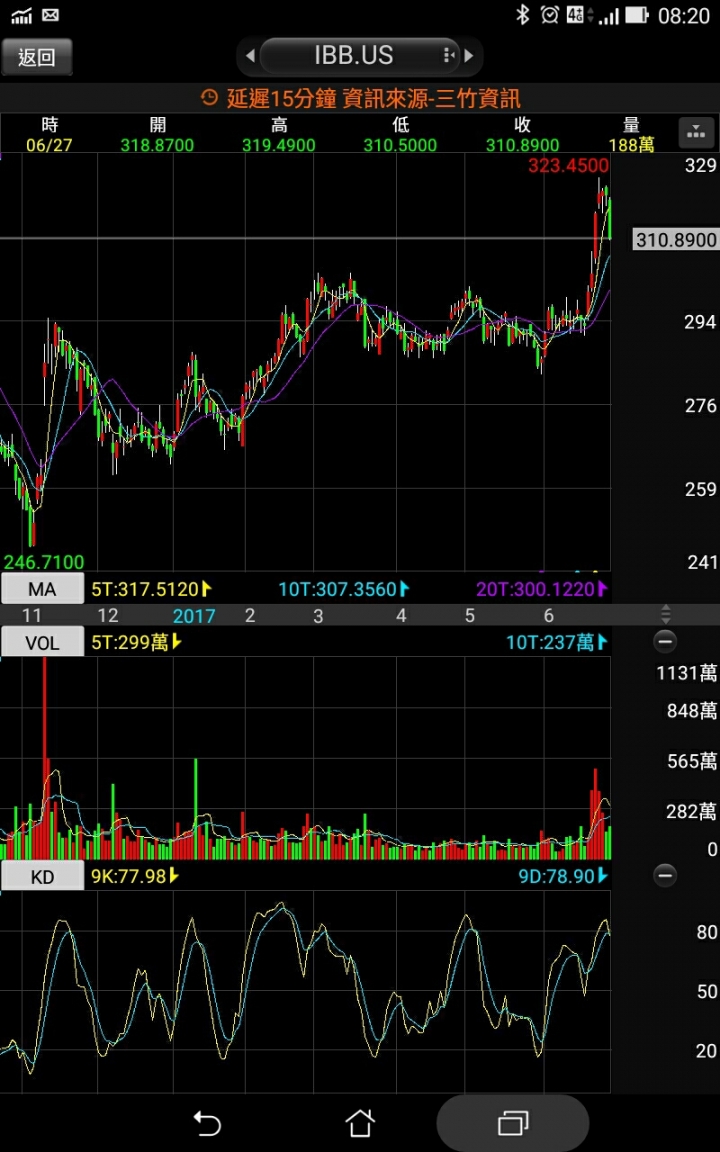Open the IBB.US symbol selector
Viewport: 720px width, 1152px height.
pos(359,56)
